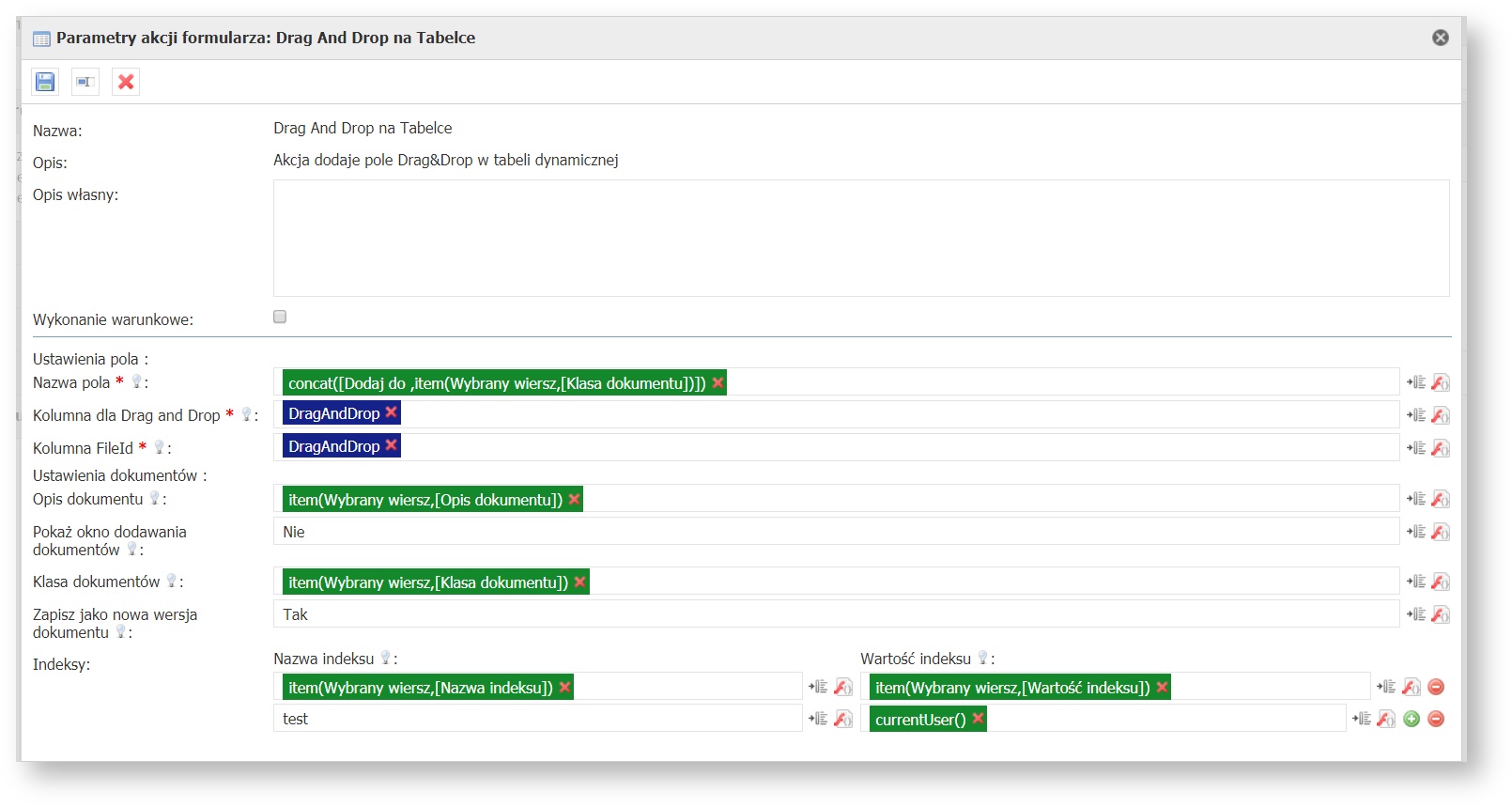The width and height of the screenshot is (1512, 807).
Task: Click green plus to add index row
Action: pos(1412,719)
